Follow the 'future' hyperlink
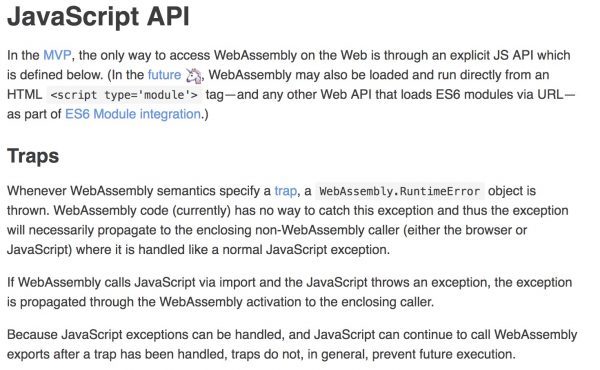This screenshot has width=600, height=370. click(164, 75)
